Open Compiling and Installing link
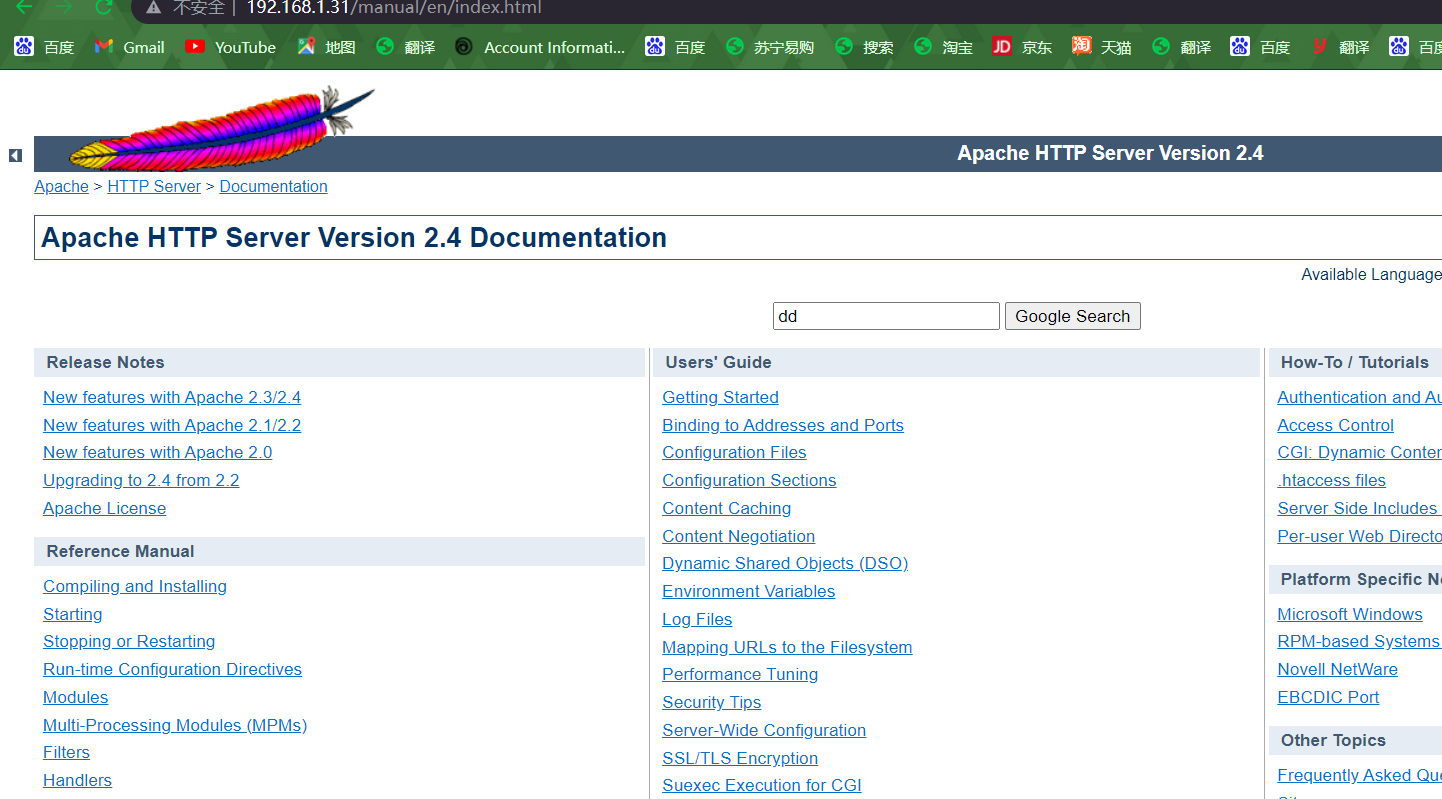The width and height of the screenshot is (1442, 799). click(x=135, y=586)
